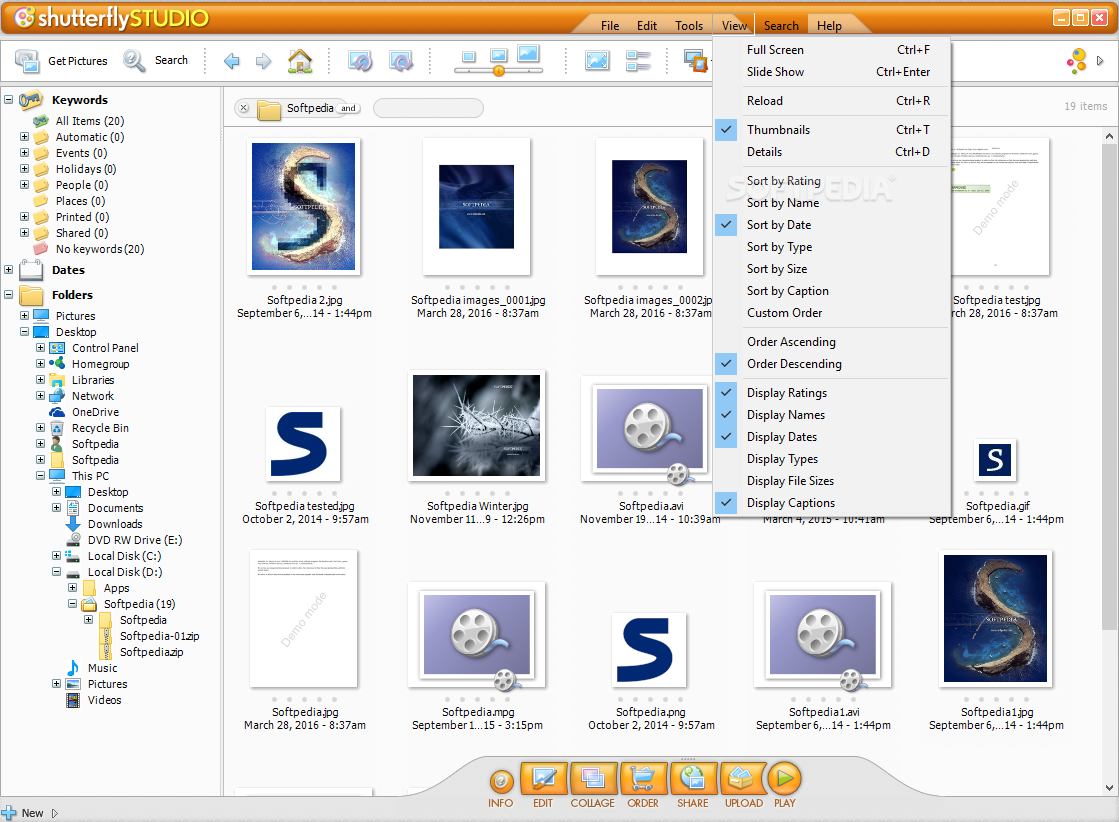Expand the Dates section
Screen dimensions: 1119x822
9,270
